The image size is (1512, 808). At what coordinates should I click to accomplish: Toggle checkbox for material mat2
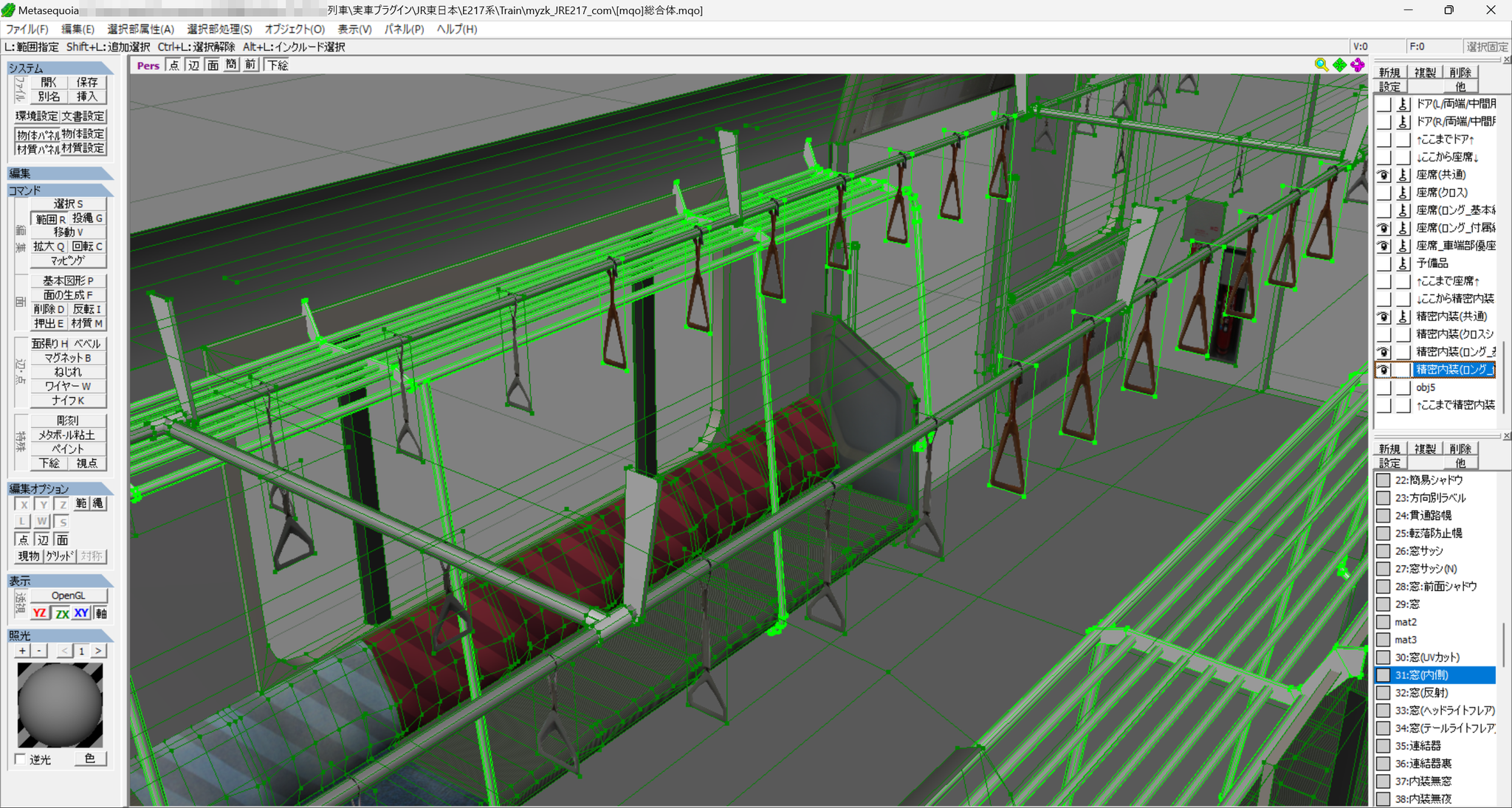[x=1384, y=622]
